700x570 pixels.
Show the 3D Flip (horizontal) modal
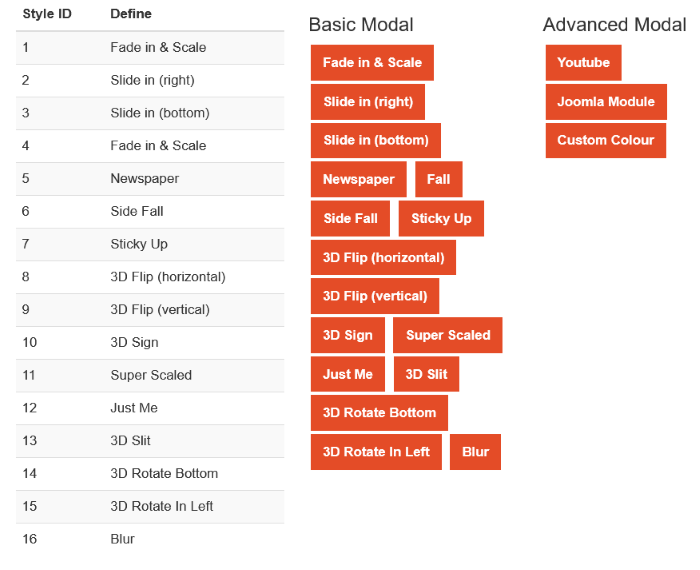(x=383, y=258)
